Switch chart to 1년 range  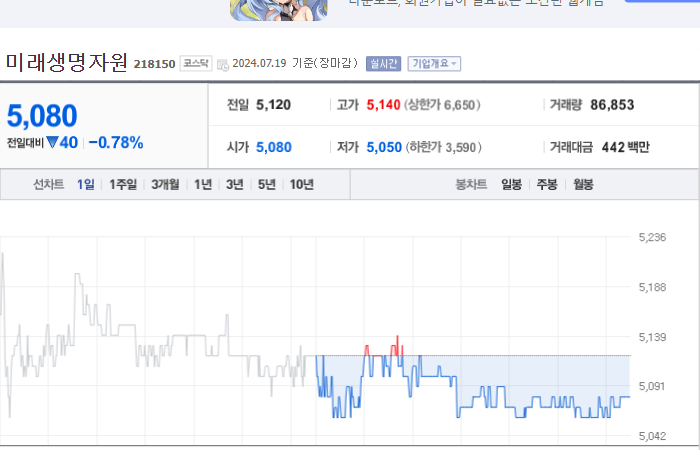pos(203,184)
